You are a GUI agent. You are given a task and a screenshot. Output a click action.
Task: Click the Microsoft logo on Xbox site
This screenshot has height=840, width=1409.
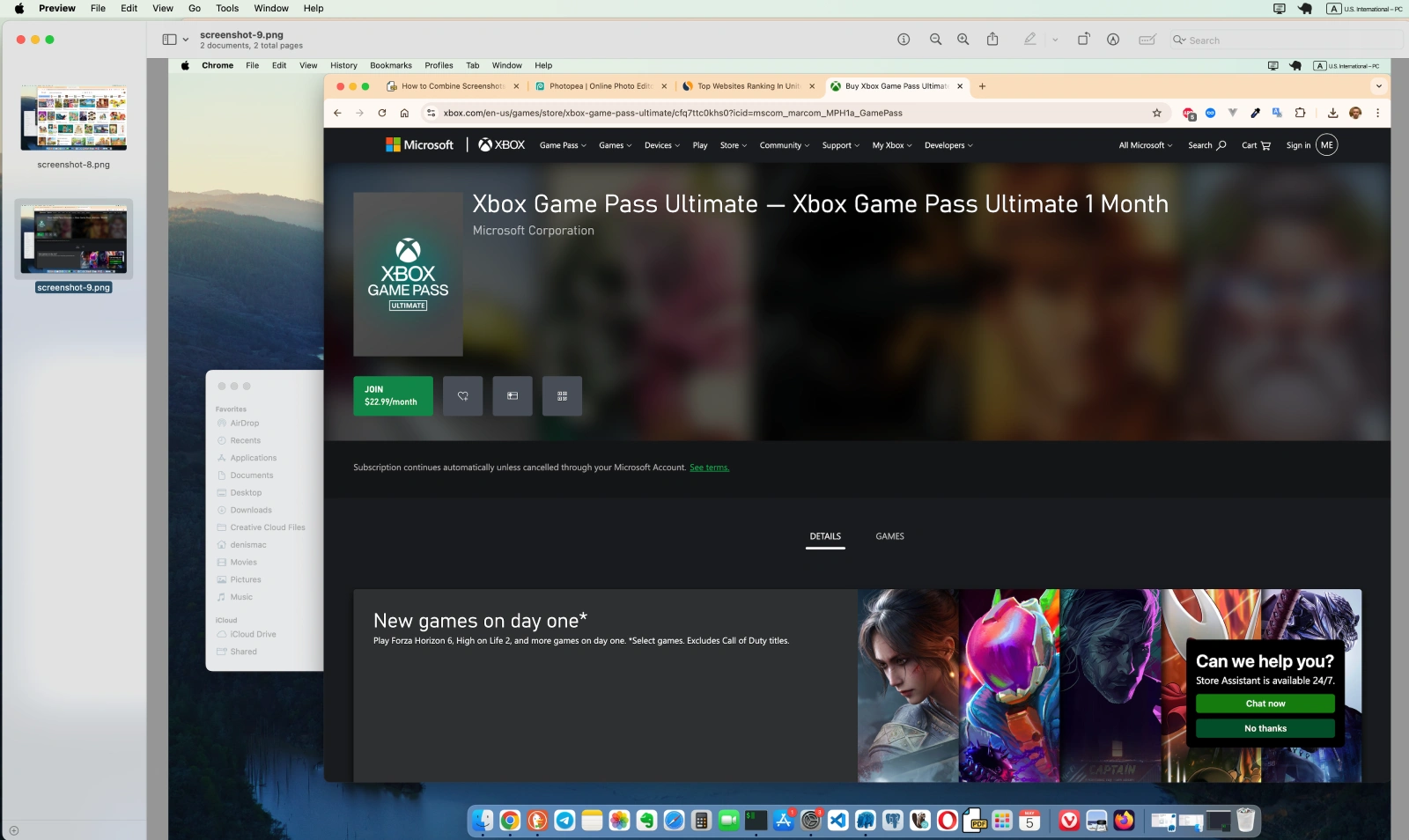pyautogui.click(x=419, y=145)
